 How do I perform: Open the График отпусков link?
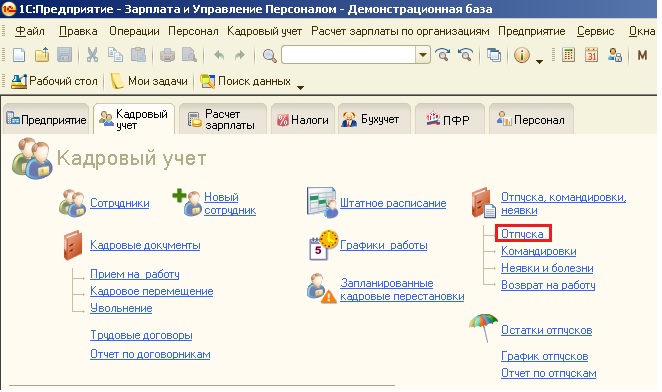click(x=545, y=356)
